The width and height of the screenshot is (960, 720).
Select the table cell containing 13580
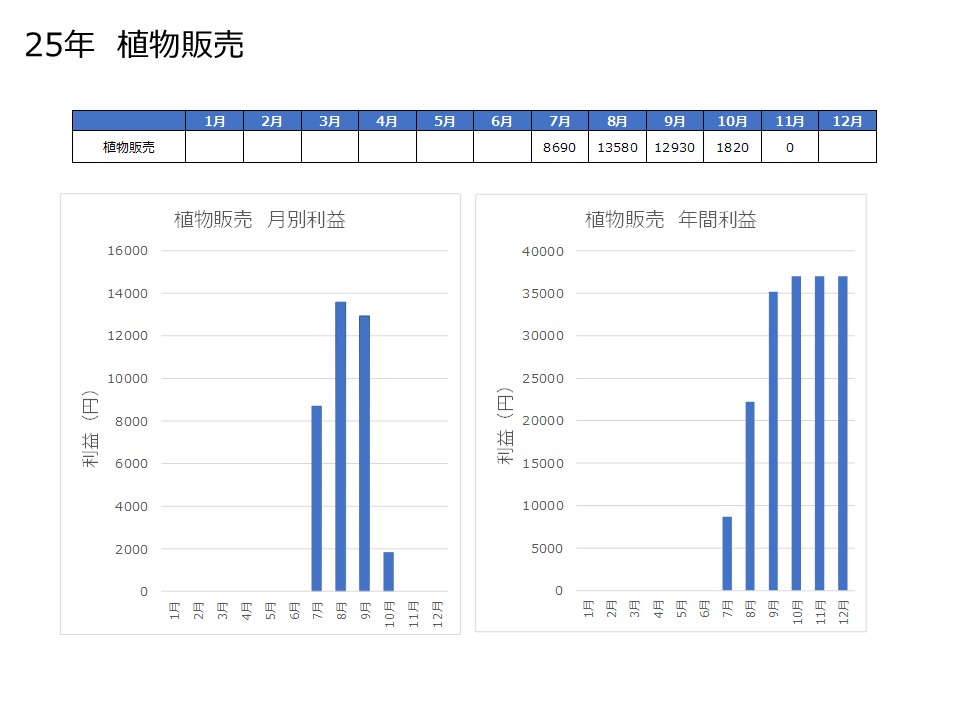(617, 147)
